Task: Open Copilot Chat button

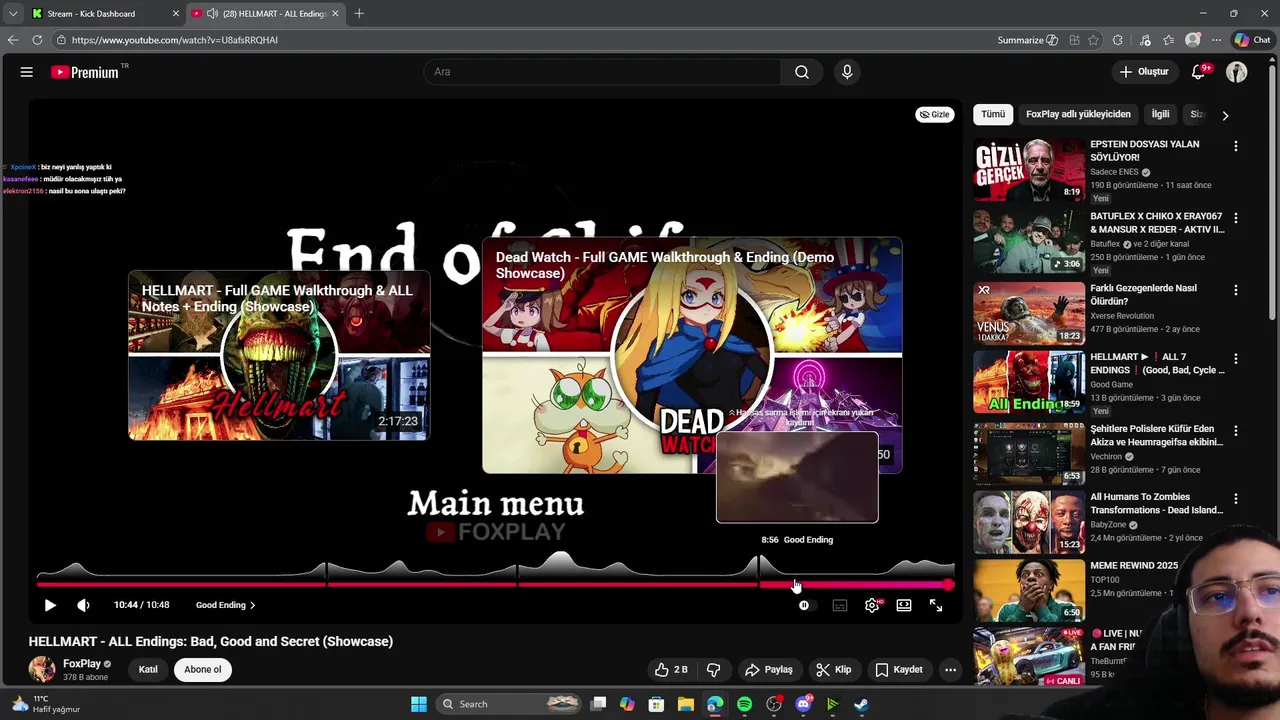Action: click(1252, 40)
